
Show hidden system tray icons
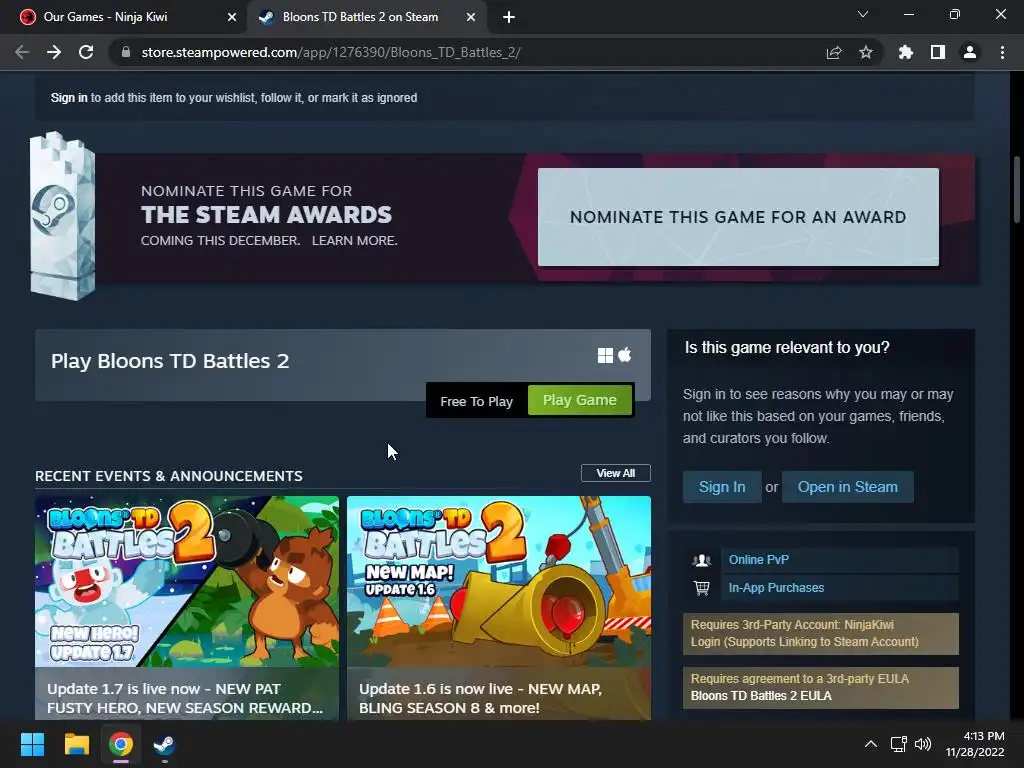click(x=871, y=744)
